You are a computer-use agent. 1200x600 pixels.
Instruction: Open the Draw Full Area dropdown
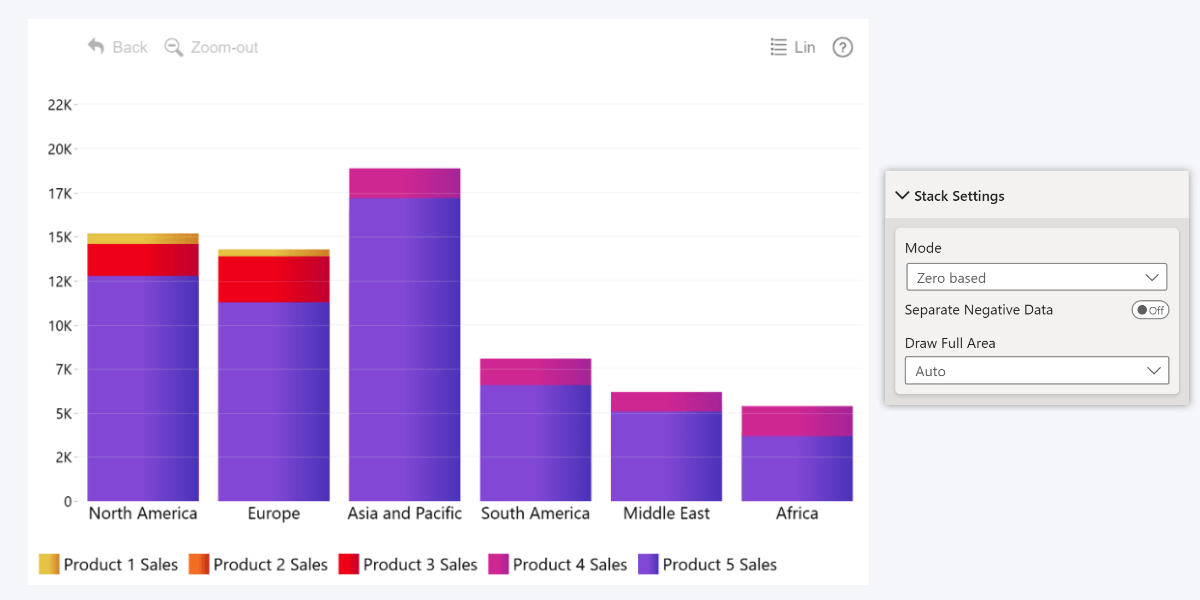[1036, 371]
